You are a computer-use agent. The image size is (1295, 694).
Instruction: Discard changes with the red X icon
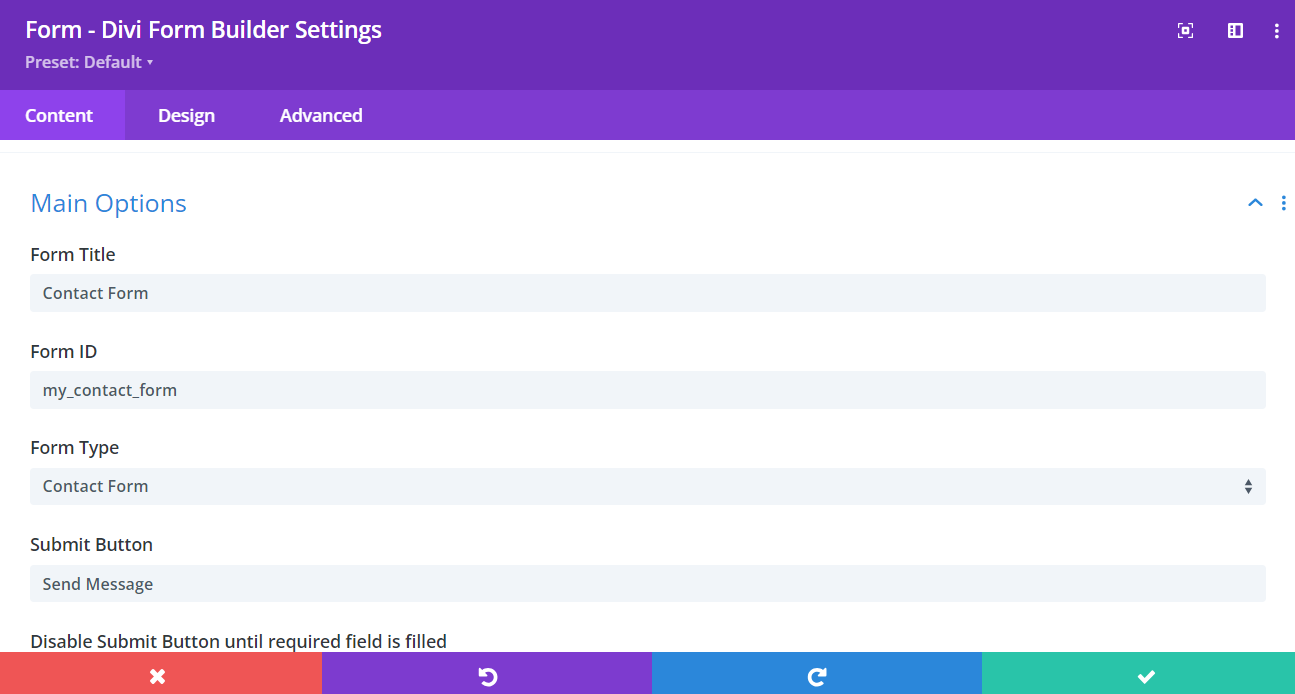coord(157,675)
